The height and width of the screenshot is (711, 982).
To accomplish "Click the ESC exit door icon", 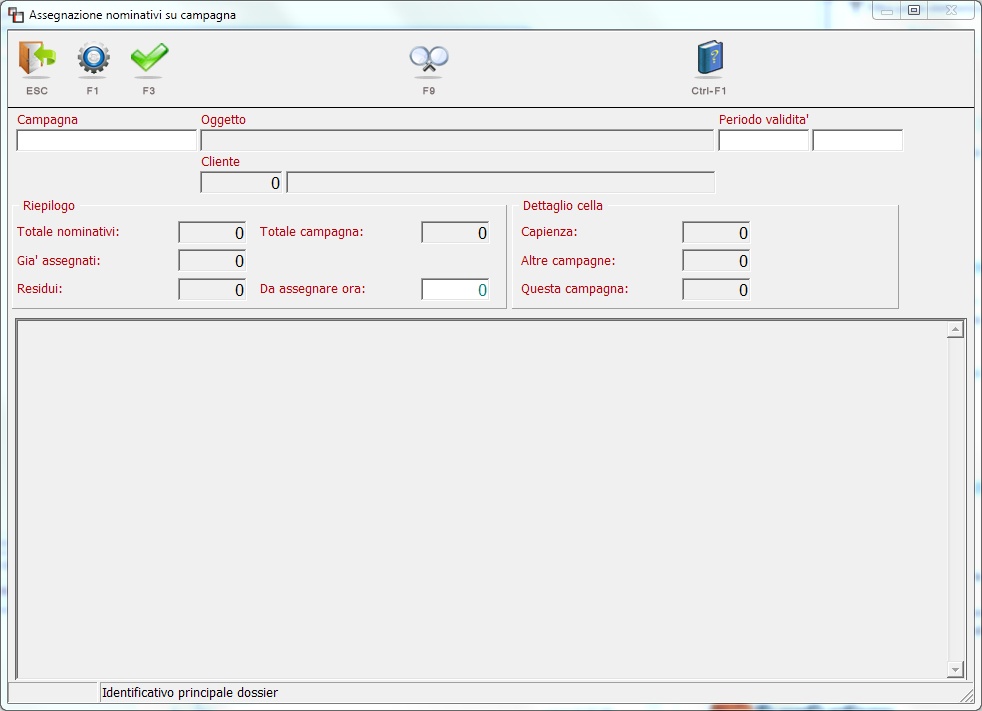I will [37, 59].
